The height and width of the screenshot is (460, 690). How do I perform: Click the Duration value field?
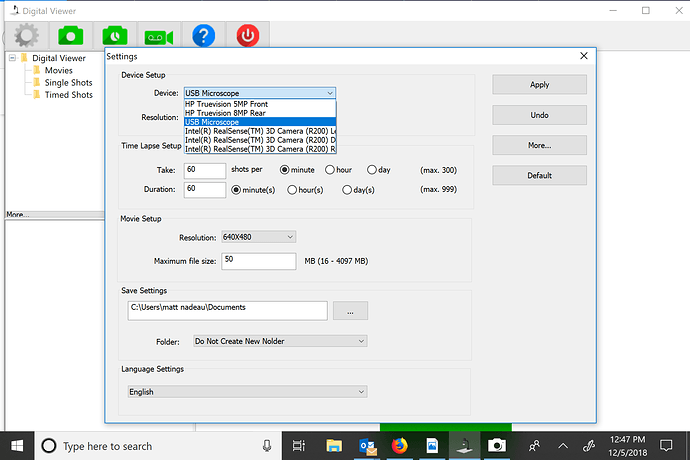pyautogui.click(x=205, y=190)
